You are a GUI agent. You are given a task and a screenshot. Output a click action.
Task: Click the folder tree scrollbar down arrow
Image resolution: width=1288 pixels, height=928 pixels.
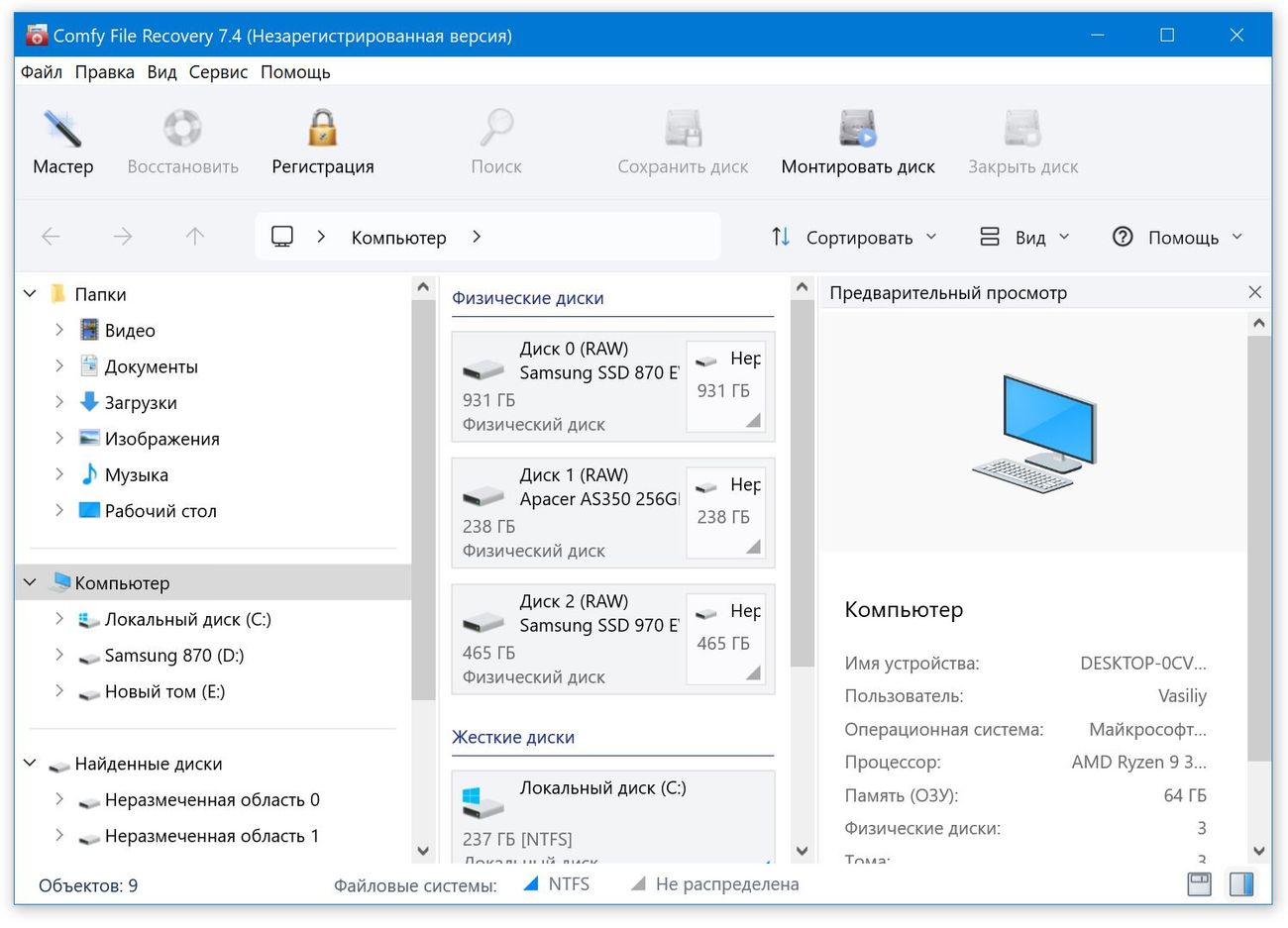[x=423, y=851]
